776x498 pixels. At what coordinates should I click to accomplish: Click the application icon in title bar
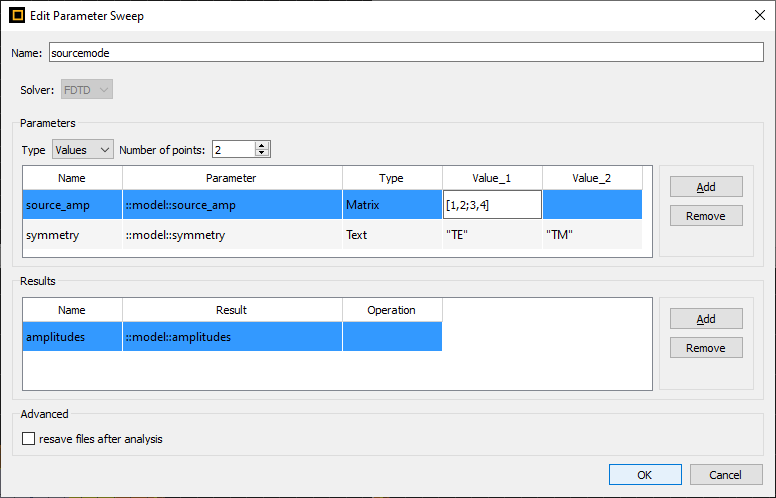click(x=17, y=14)
